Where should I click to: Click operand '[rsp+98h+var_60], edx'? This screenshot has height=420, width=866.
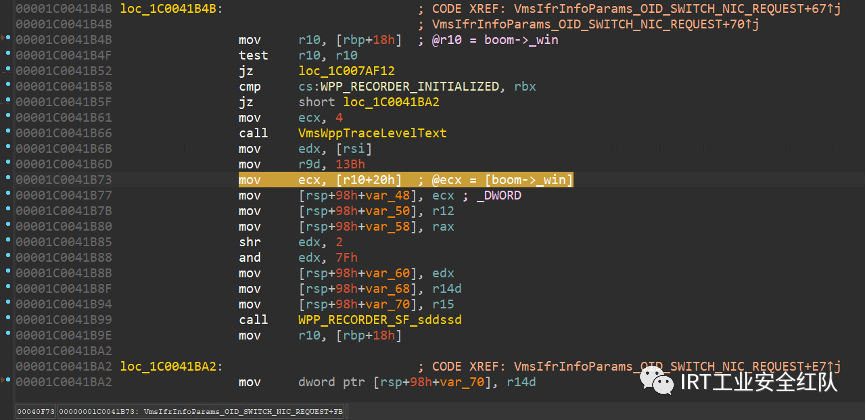click(x=376, y=273)
